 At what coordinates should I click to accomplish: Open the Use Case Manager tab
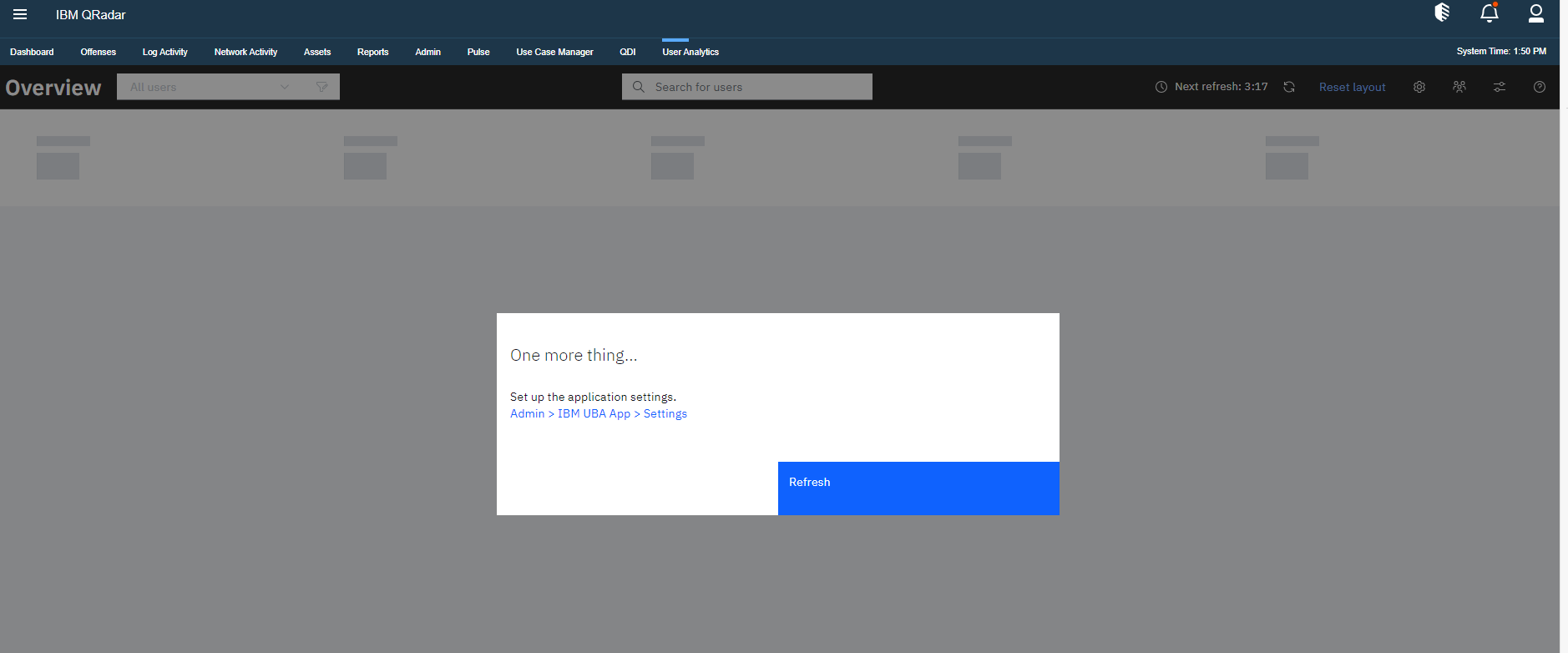tap(555, 52)
